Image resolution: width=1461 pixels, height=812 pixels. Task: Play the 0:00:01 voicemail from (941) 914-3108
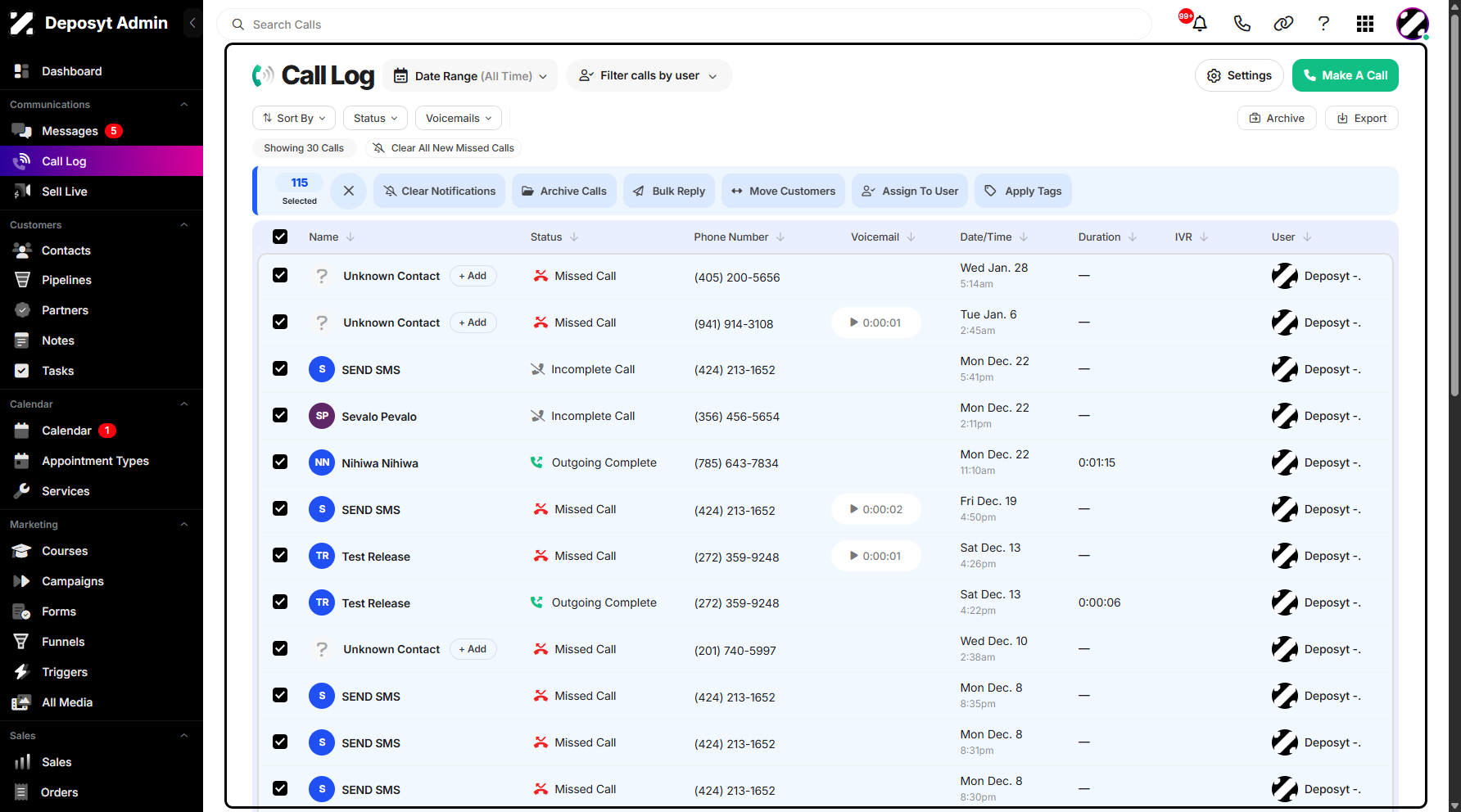click(875, 323)
